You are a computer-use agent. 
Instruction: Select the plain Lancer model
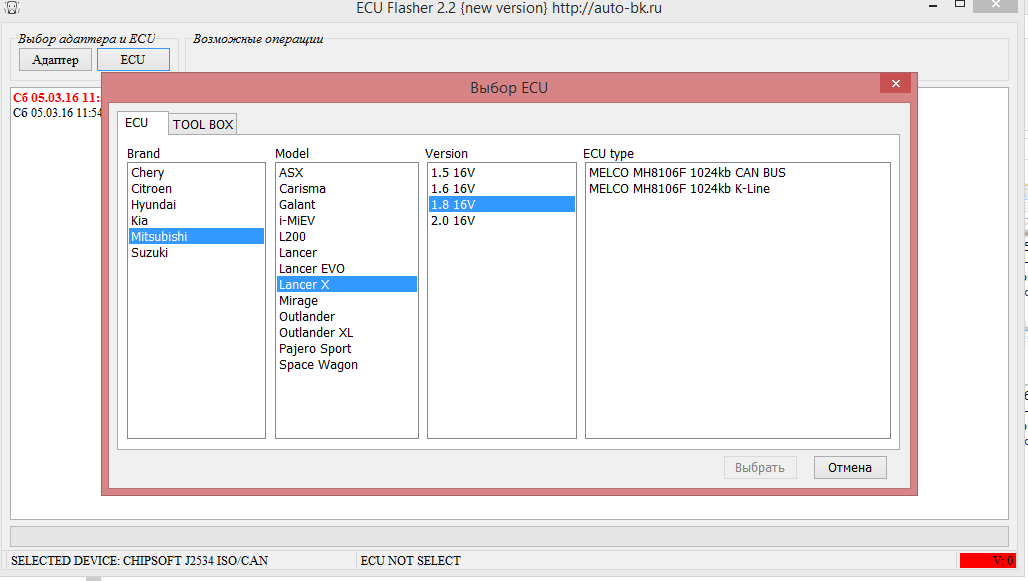coord(347,252)
